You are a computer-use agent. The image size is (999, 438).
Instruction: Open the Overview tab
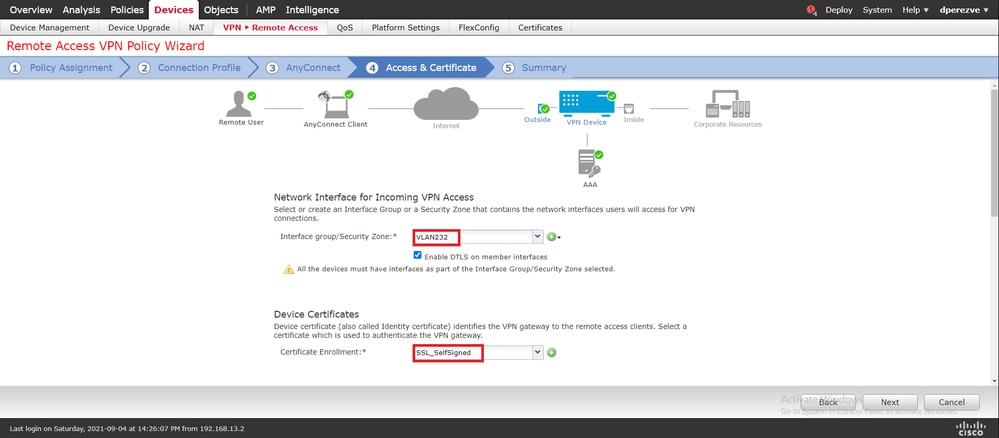31,10
